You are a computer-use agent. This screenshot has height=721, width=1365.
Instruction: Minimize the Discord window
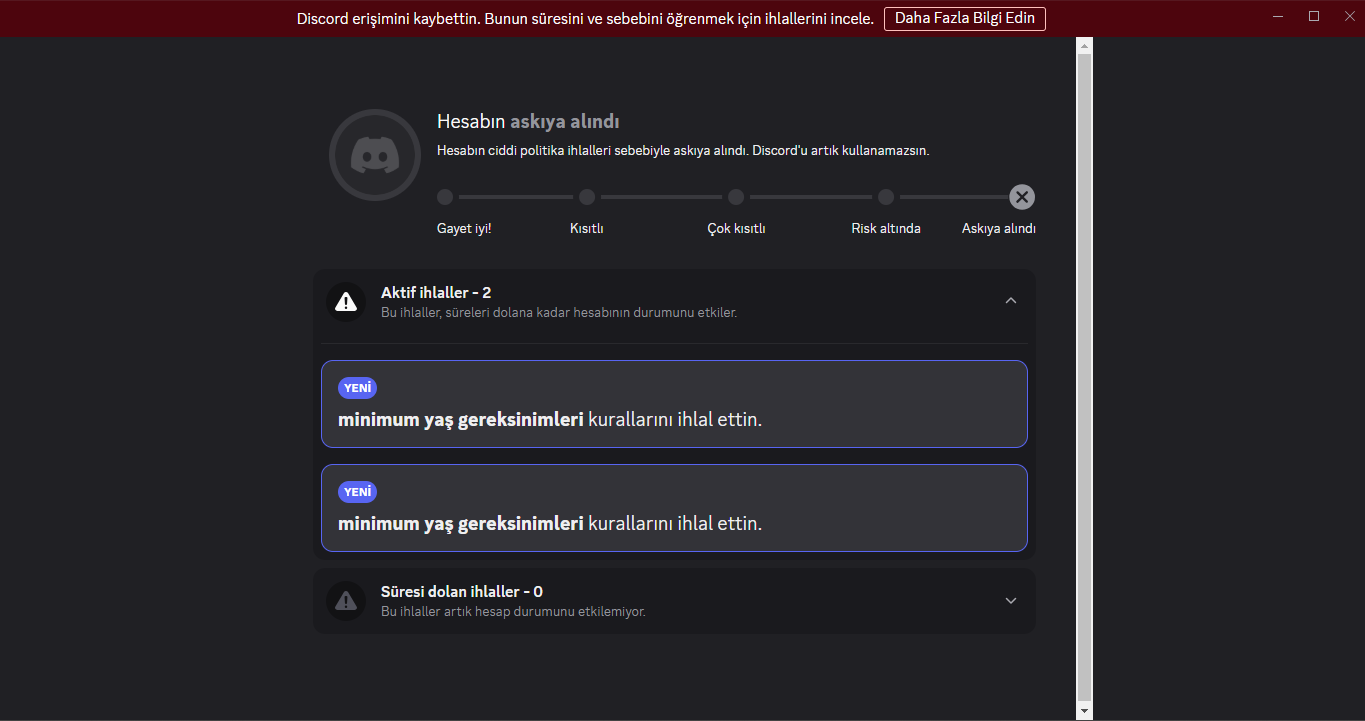point(1278,16)
